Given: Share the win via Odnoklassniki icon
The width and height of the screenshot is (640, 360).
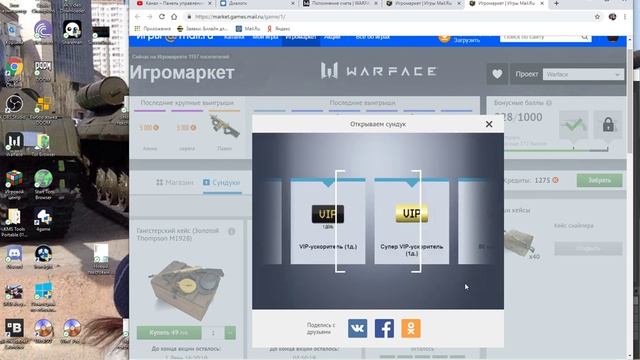Looking at the screenshot, I should 411,329.
